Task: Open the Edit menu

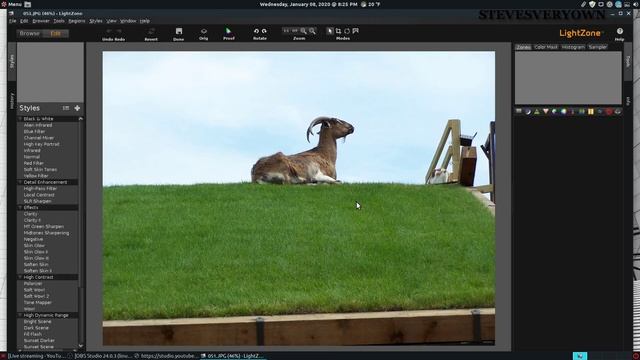Action: point(24,21)
